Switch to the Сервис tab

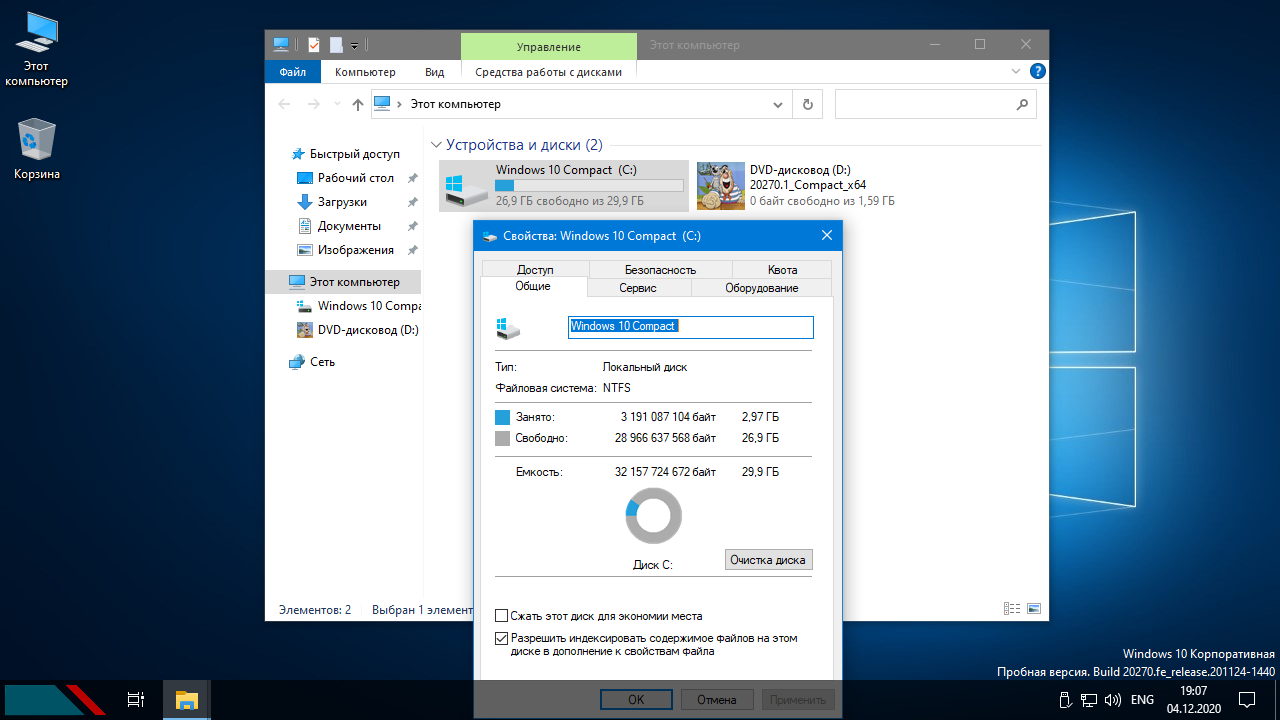(638, 288)
